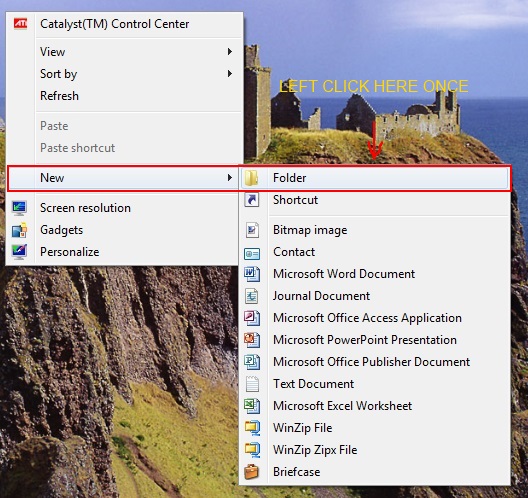Image resolution: width=528 pixels, height=498 pixels.
Task: Click the WinZip Zipx File icon
Action: 252,450
